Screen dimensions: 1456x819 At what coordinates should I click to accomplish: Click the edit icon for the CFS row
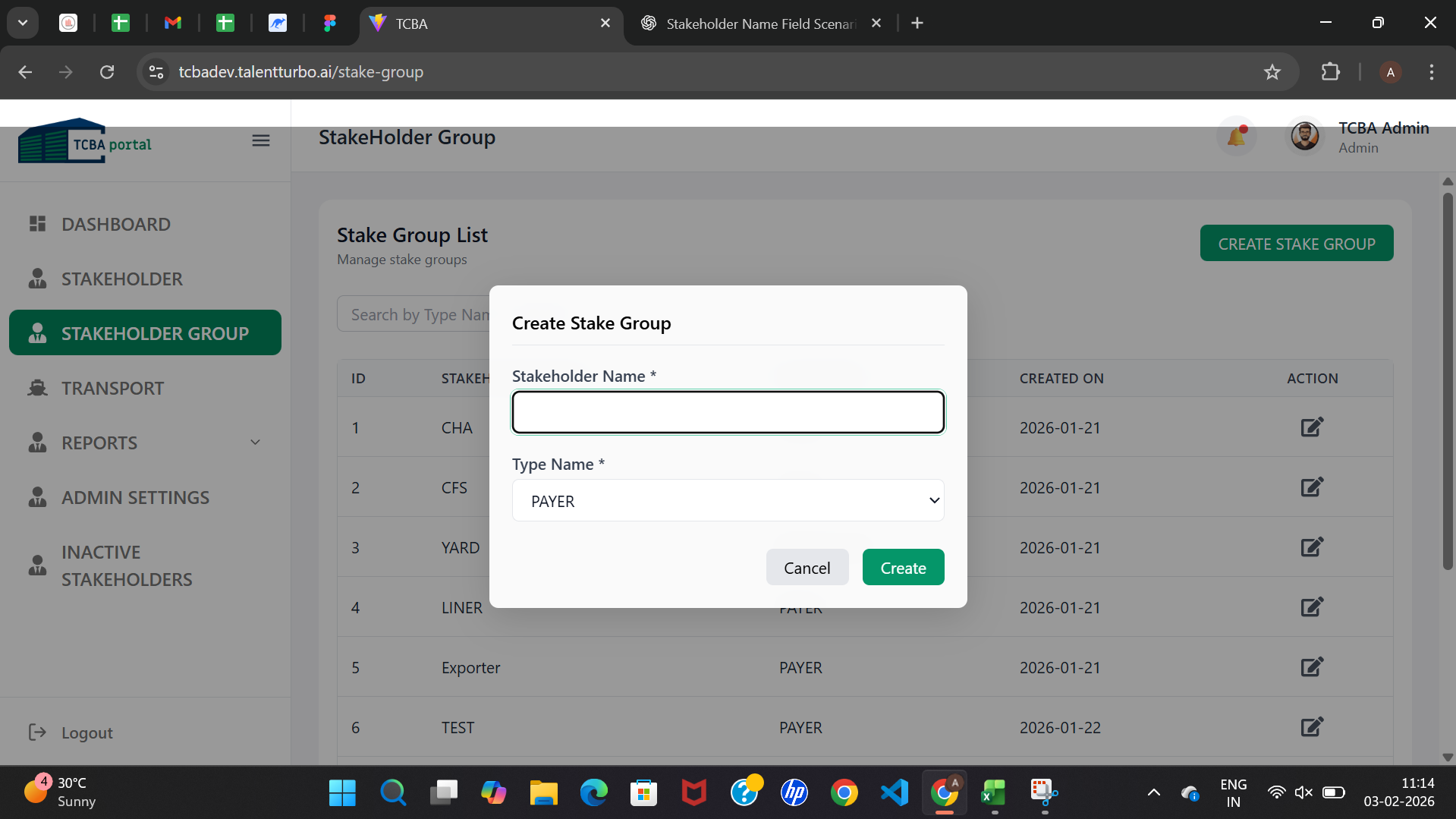[1312, 487]
